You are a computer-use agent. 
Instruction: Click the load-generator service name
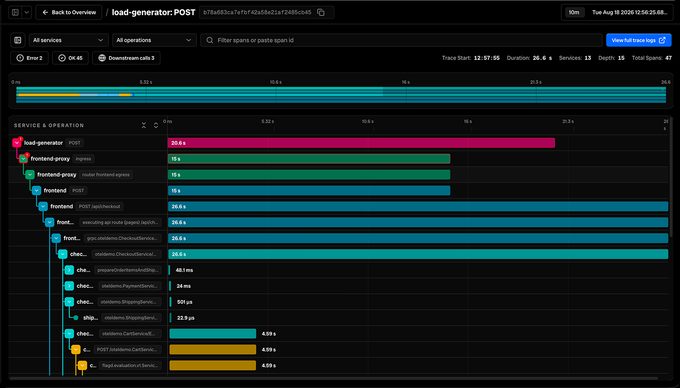tap(43, 143)
